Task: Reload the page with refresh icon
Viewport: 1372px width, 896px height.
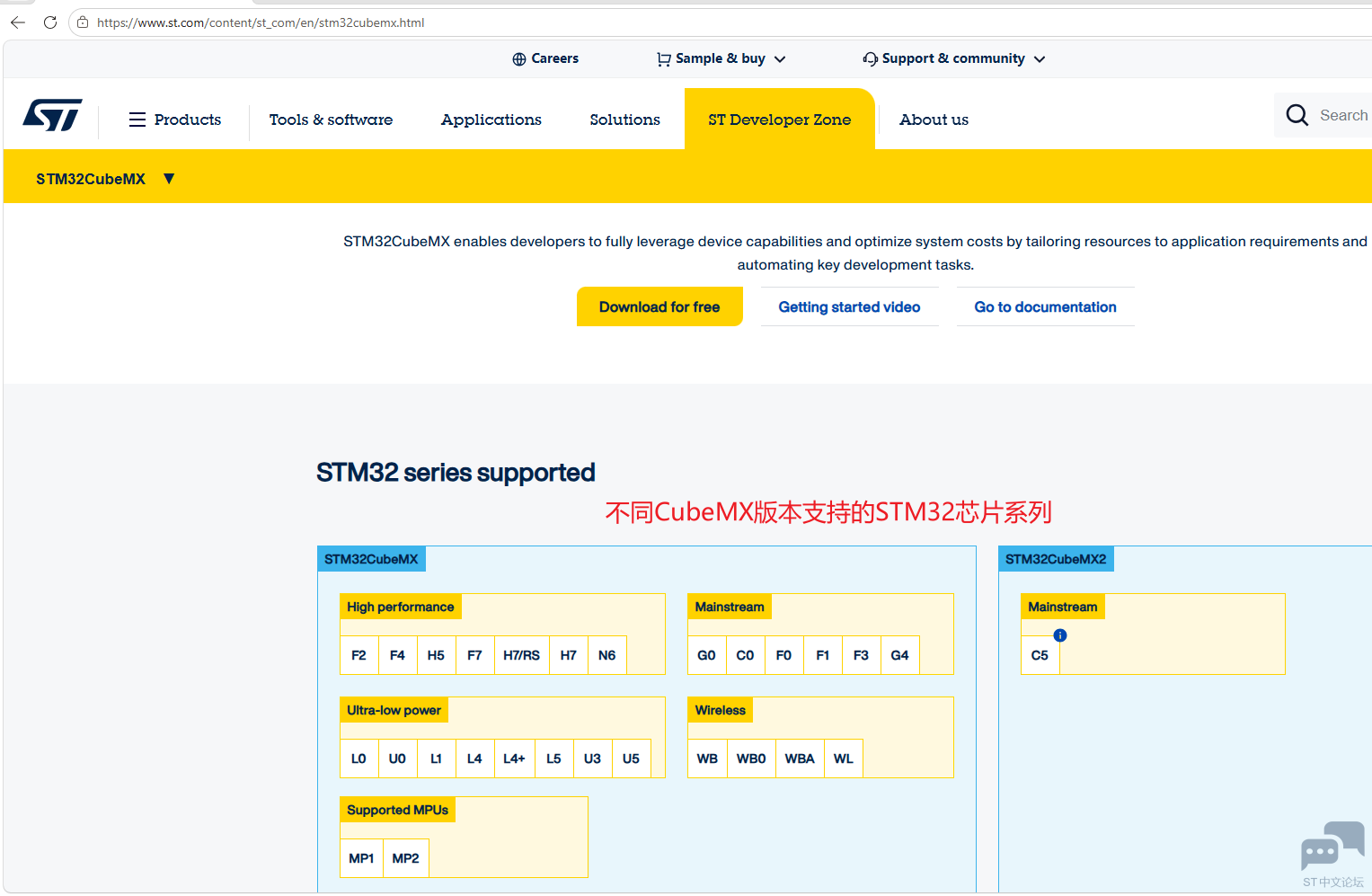Action: tap(50, 22)
